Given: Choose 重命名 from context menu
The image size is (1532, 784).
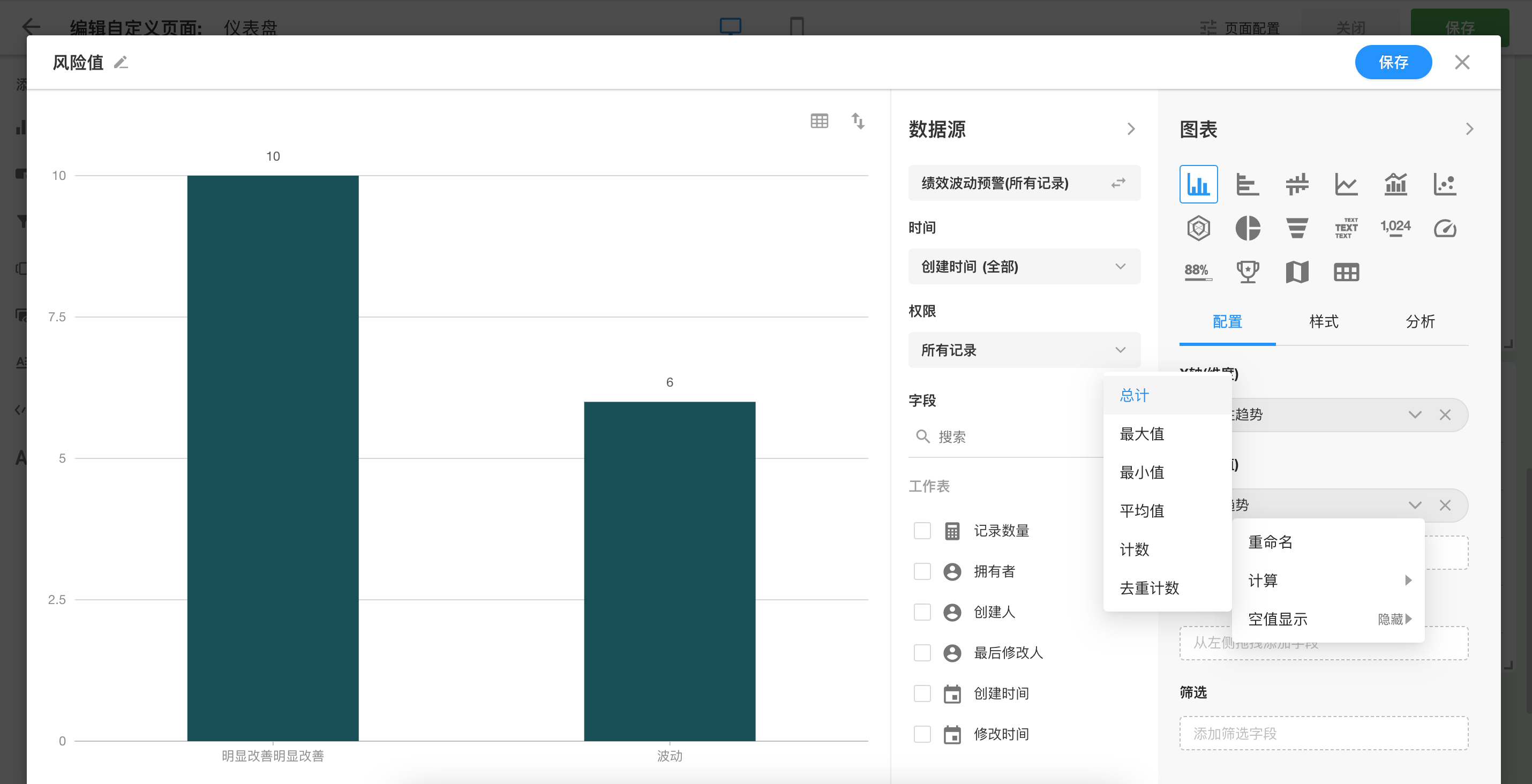Looking at the screenshot, I should [x=1328, y=542].
